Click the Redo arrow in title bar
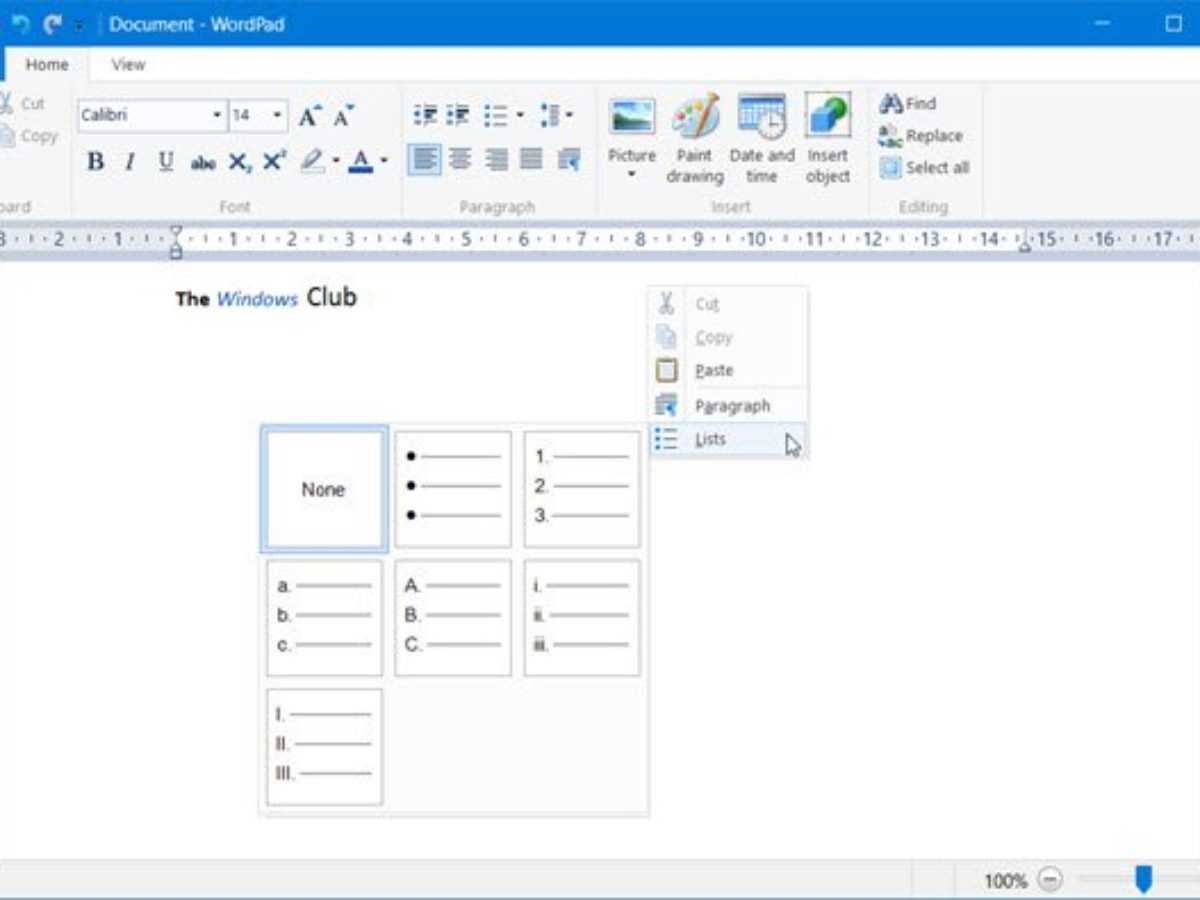 (x=52, y=24)
